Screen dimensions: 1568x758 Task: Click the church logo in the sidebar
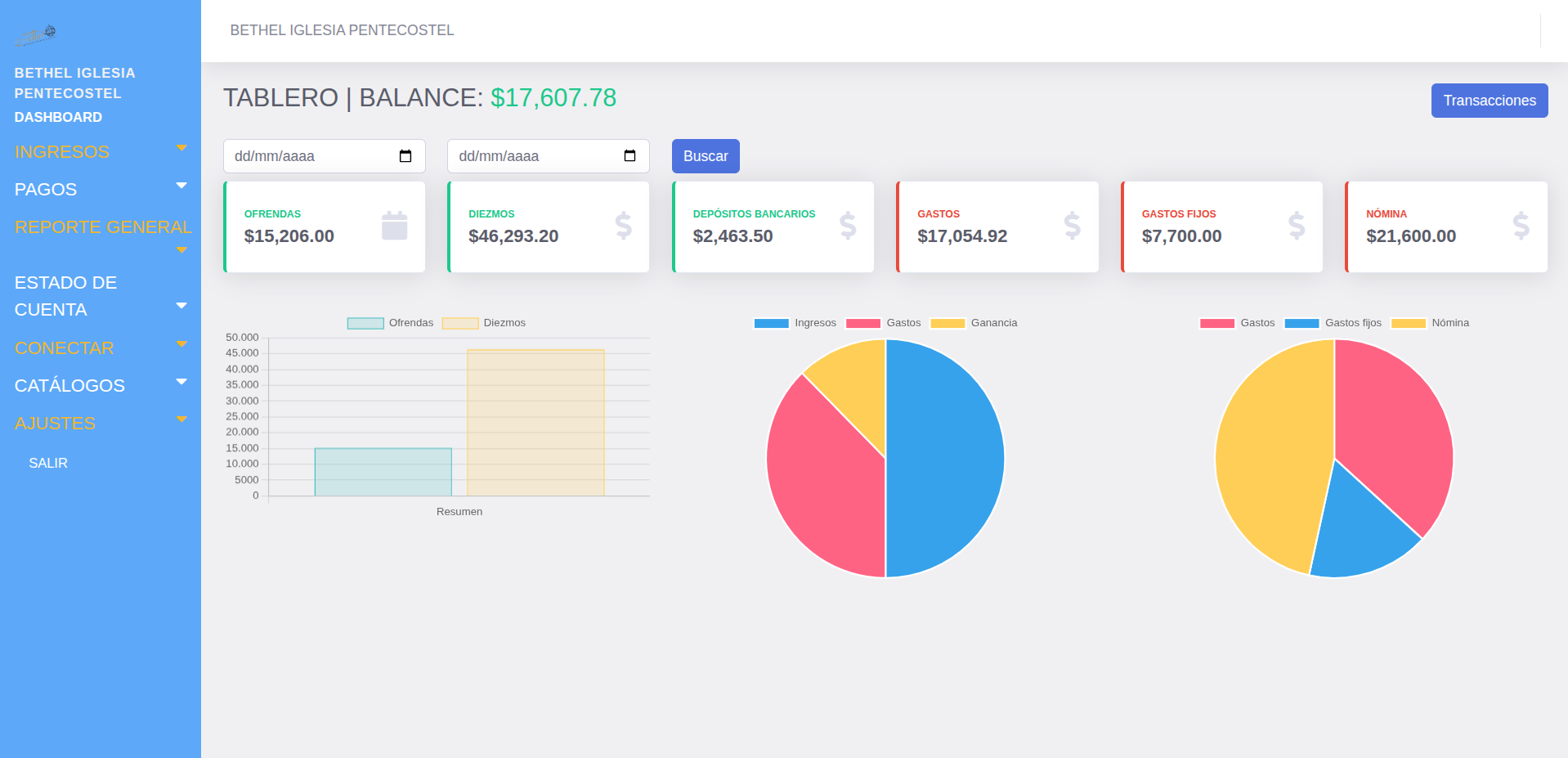(36, 34)
